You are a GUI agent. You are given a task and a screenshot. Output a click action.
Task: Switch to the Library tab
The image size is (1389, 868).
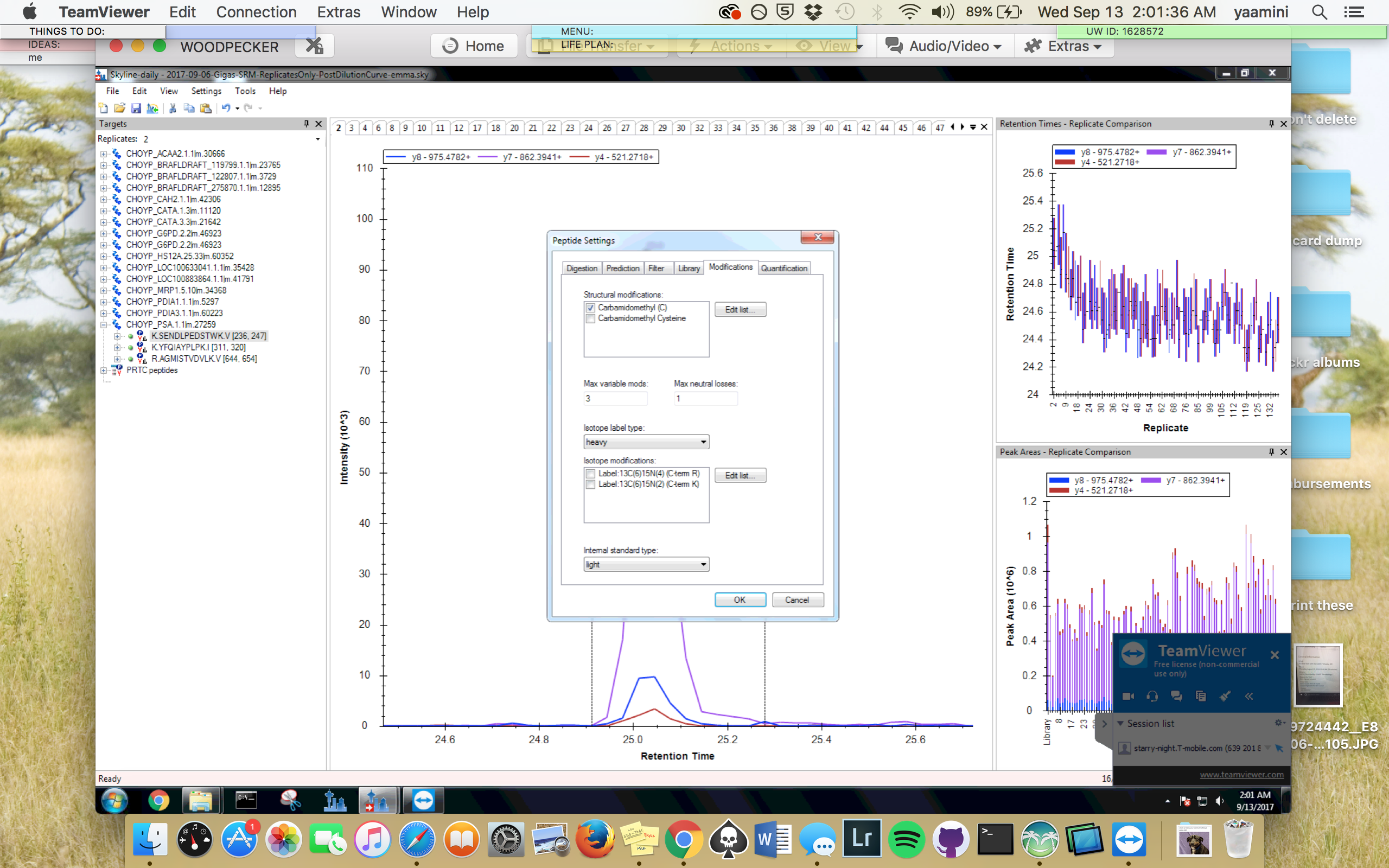click(x=688, y=268)
